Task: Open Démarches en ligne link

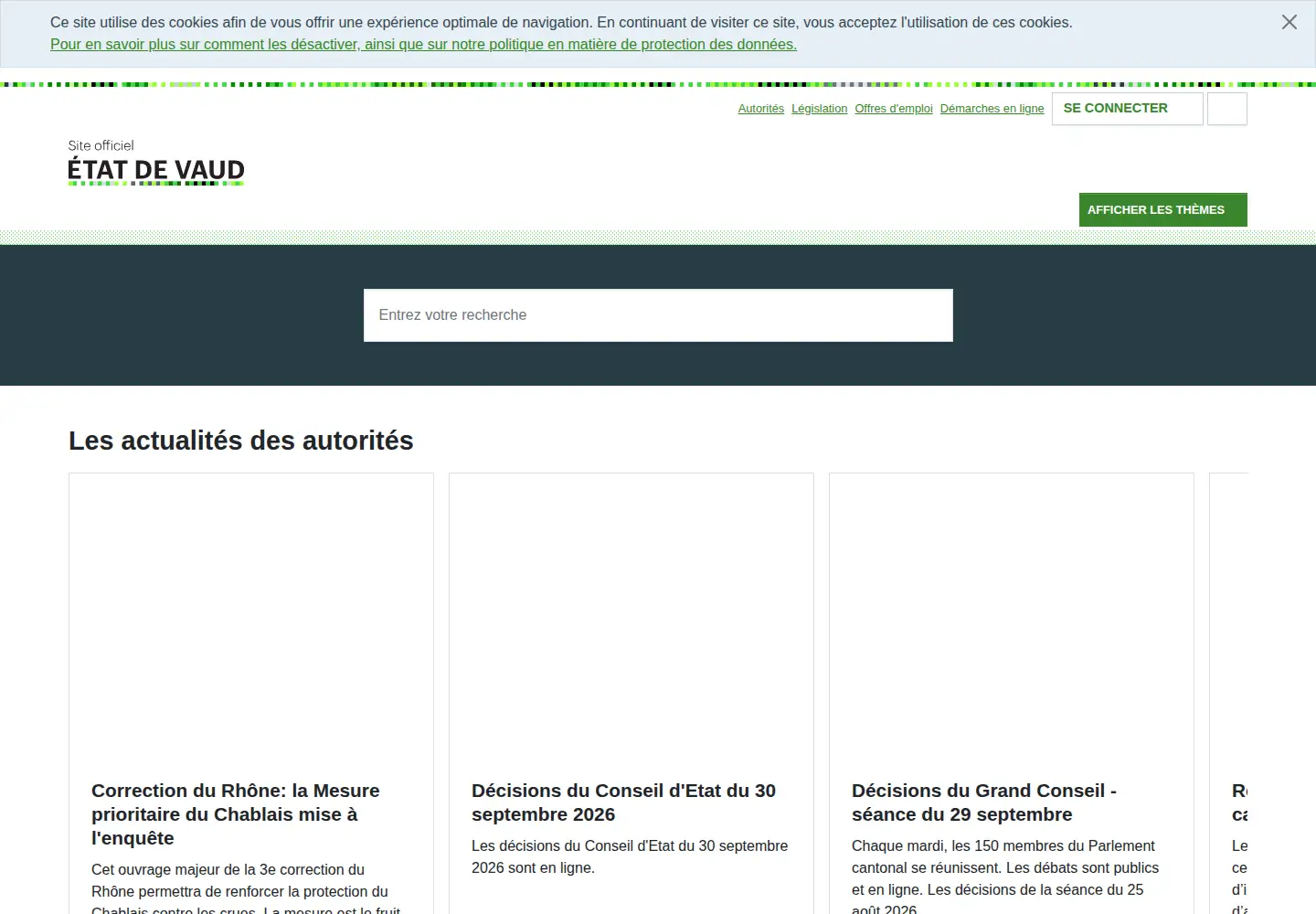Action: 992,109
